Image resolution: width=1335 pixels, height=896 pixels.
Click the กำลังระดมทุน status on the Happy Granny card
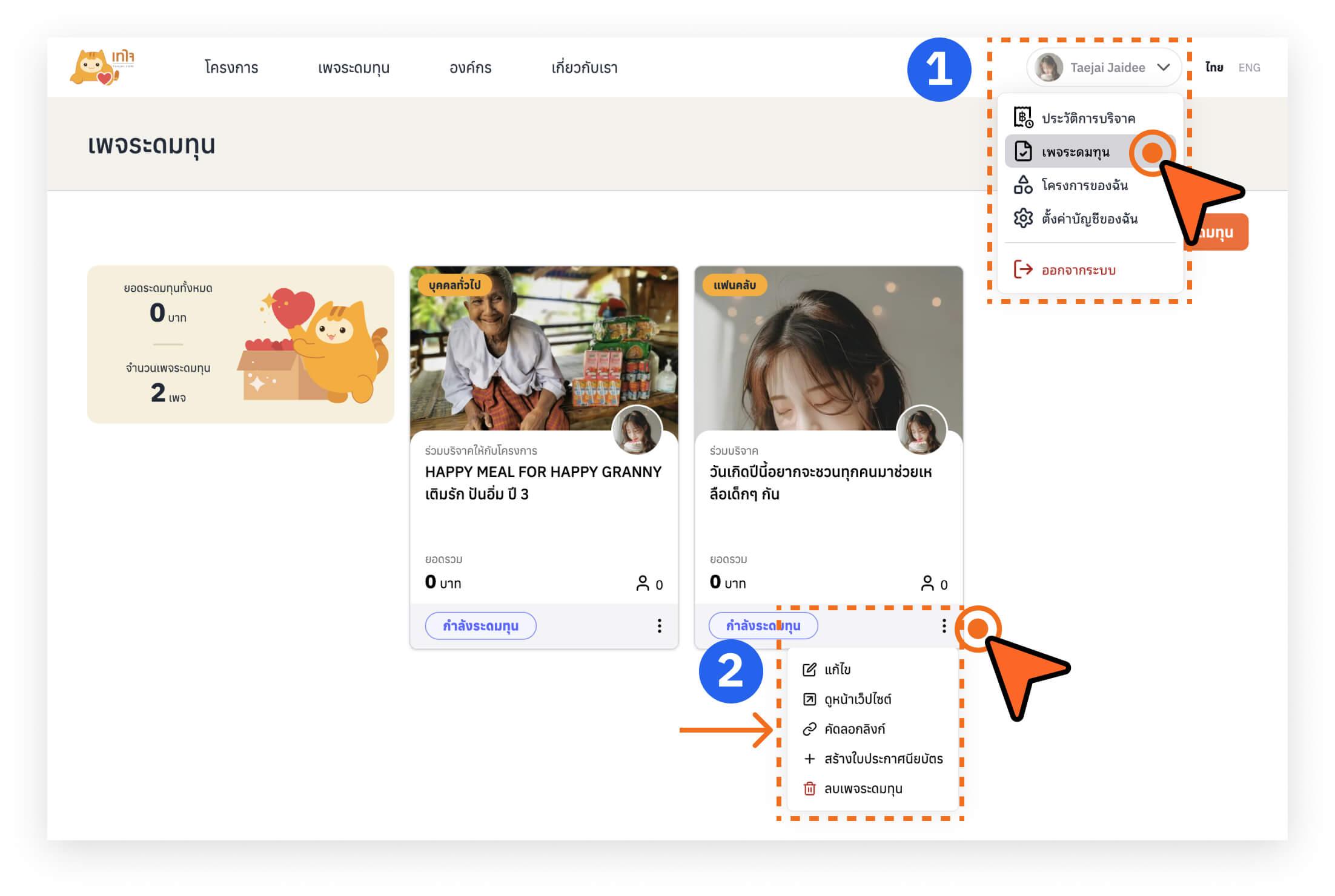480,626
